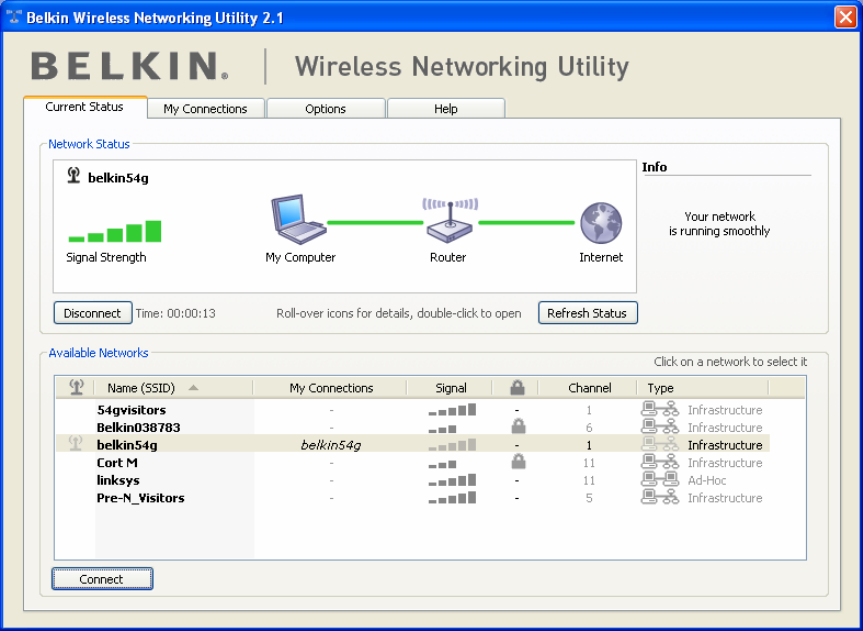Click signal bars for Pre-N_Visitors
The width and height of the screenshot is (863, 631).
pyautogui.click(x=452, y=498)
